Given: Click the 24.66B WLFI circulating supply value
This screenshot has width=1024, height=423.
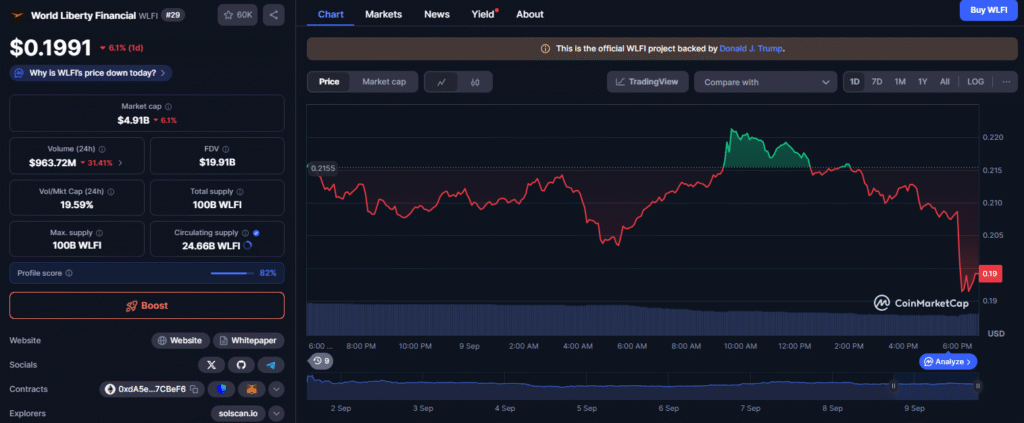Looking at the screenshot, I should pos(210,245).
